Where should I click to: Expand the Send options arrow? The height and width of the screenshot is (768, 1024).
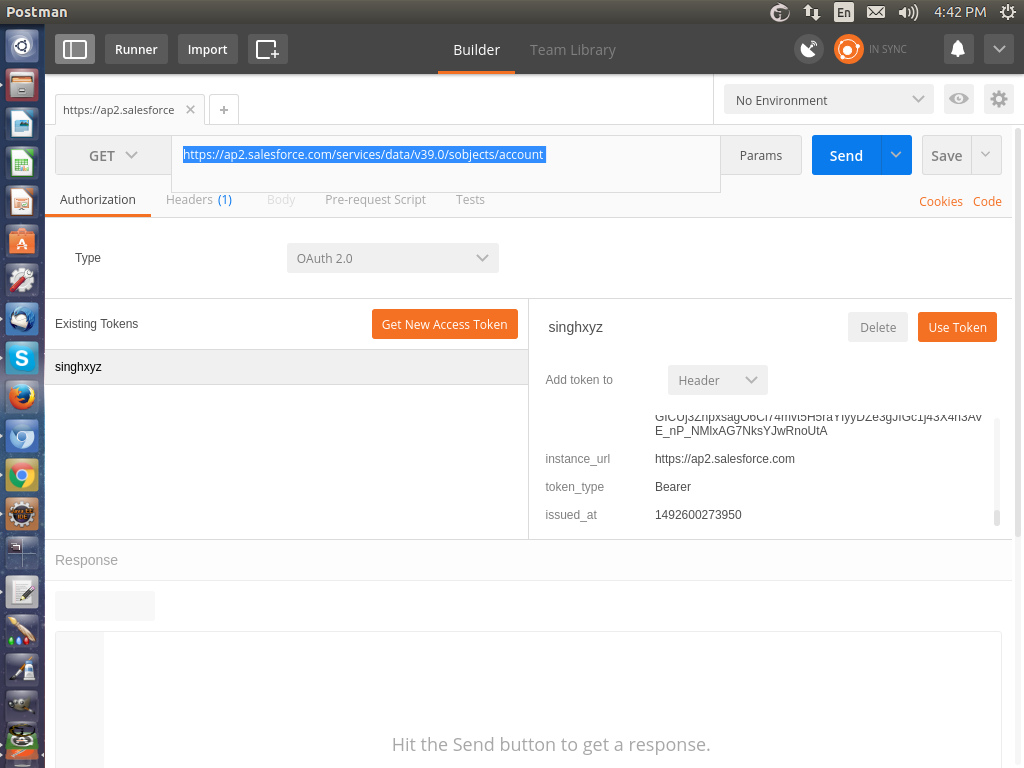(x=896, y=155)
